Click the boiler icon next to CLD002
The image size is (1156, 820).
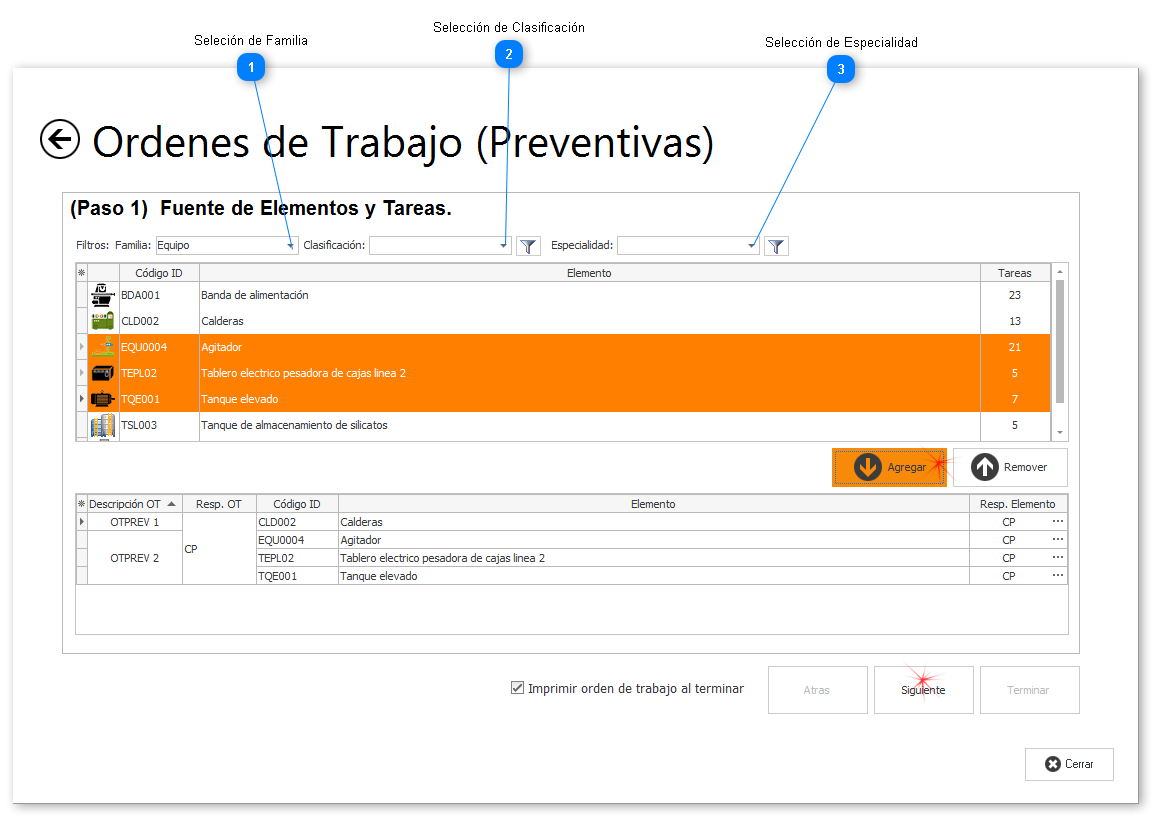[101, 320]
